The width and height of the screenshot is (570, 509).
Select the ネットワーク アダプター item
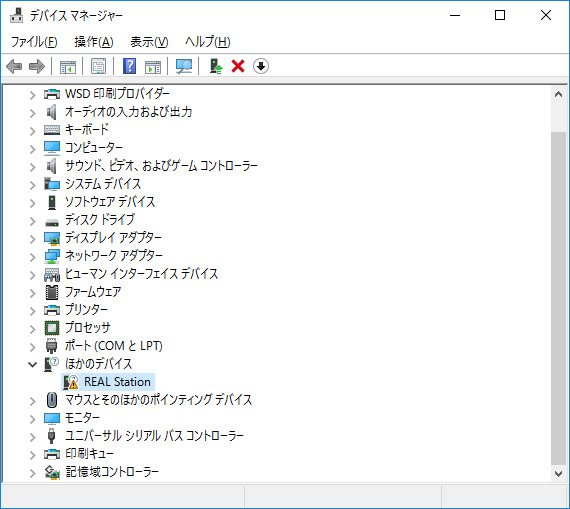(x=113, y=256)
